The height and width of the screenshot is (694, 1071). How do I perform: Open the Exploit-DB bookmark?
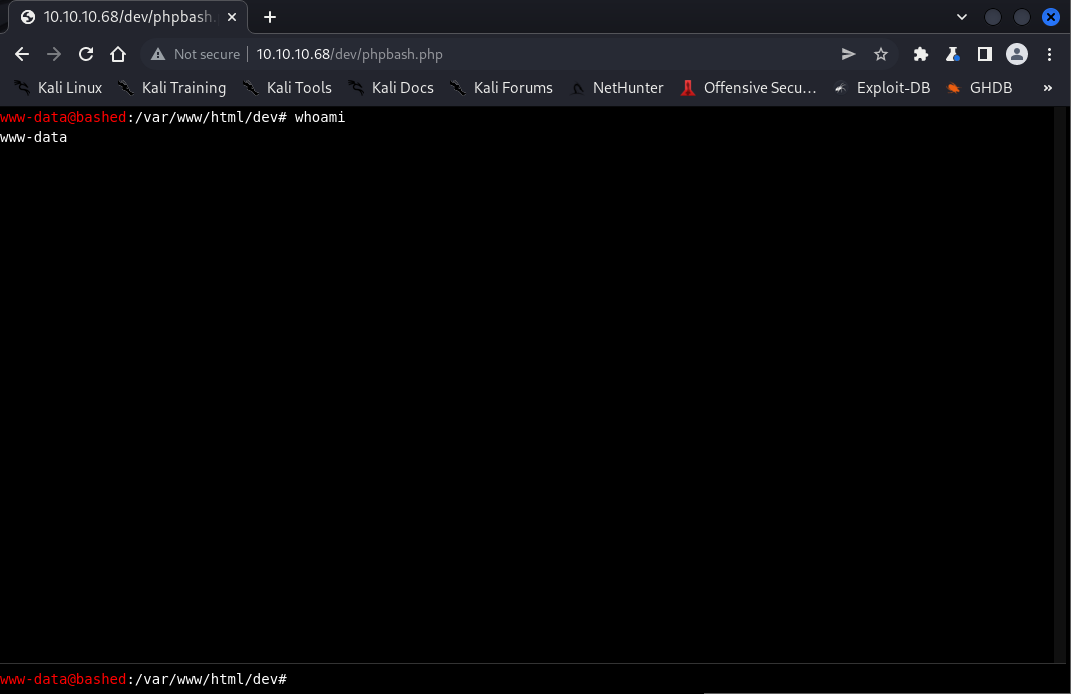pyautogui.click(x=881, y=88)
